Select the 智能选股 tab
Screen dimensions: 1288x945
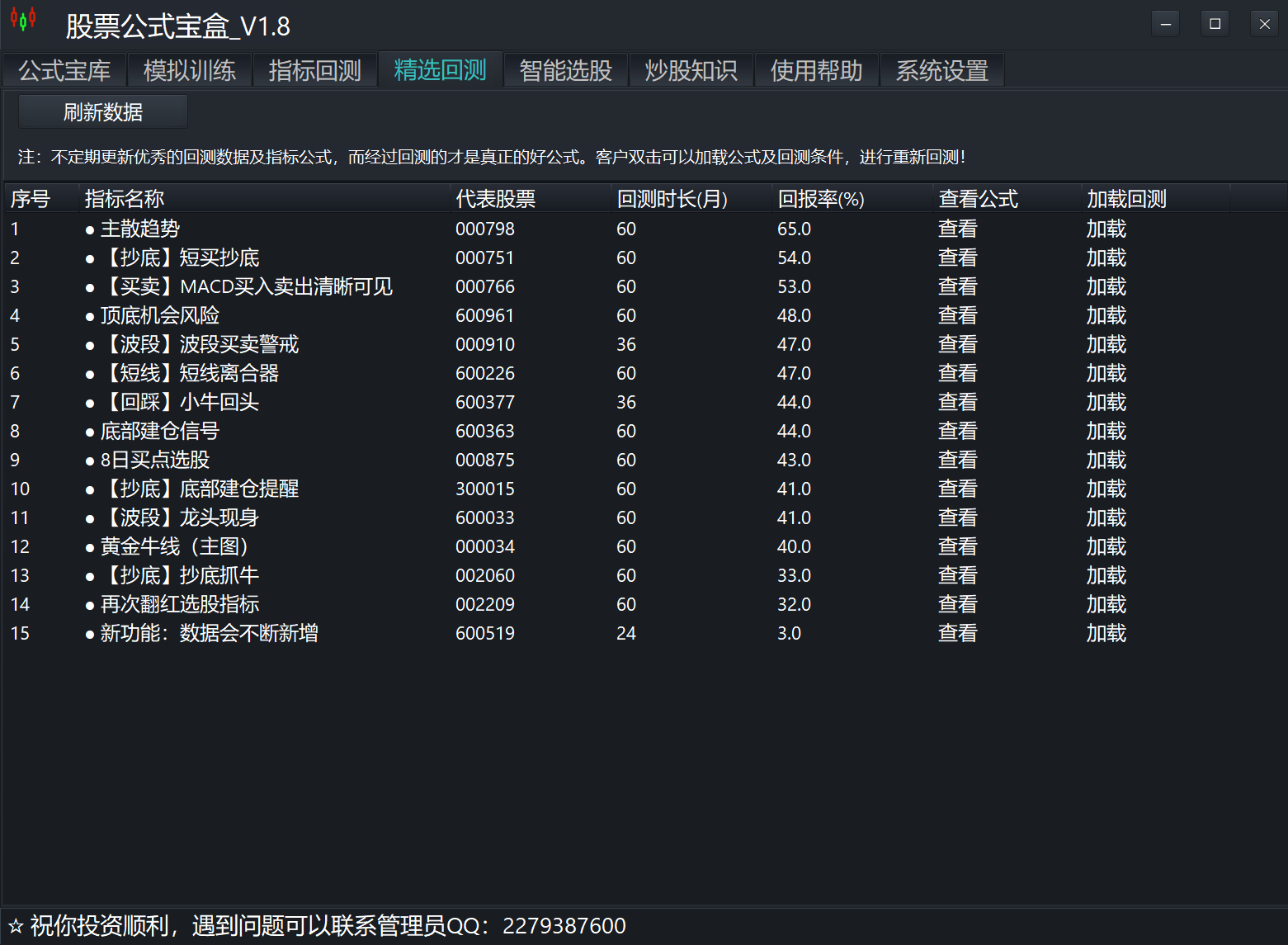tap(565, 71)
